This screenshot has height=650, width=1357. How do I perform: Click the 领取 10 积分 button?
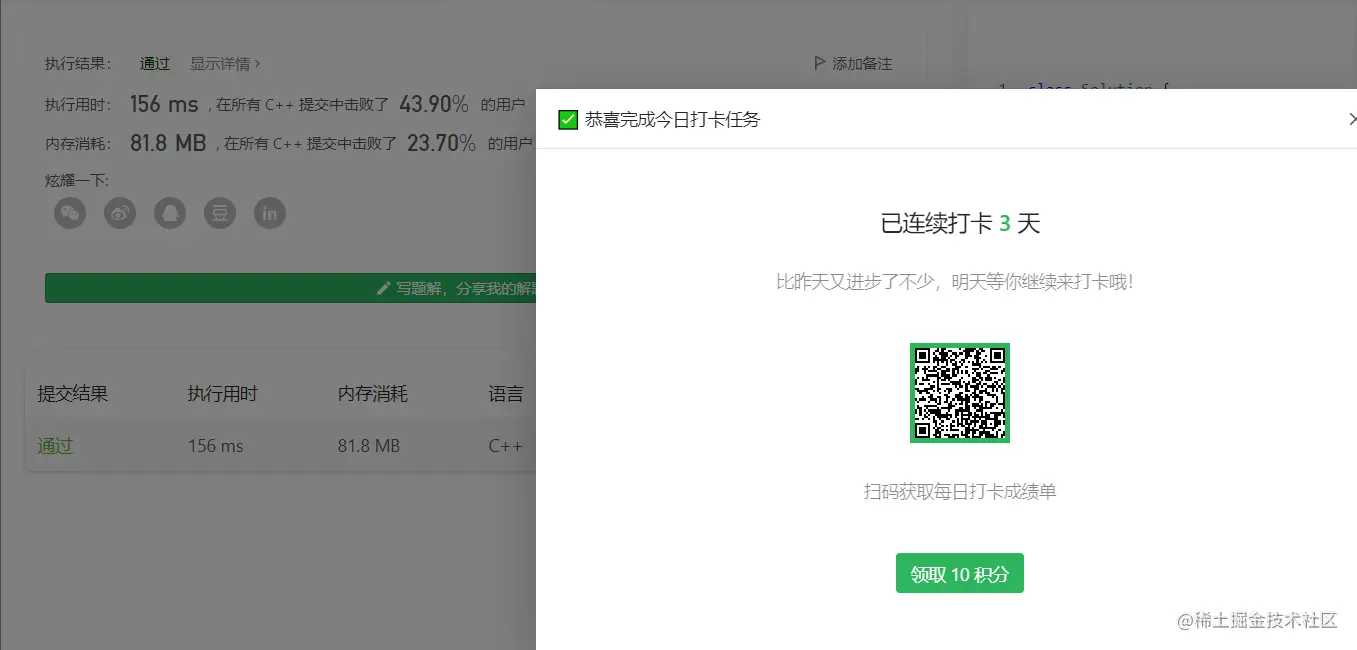coord(960,573)
